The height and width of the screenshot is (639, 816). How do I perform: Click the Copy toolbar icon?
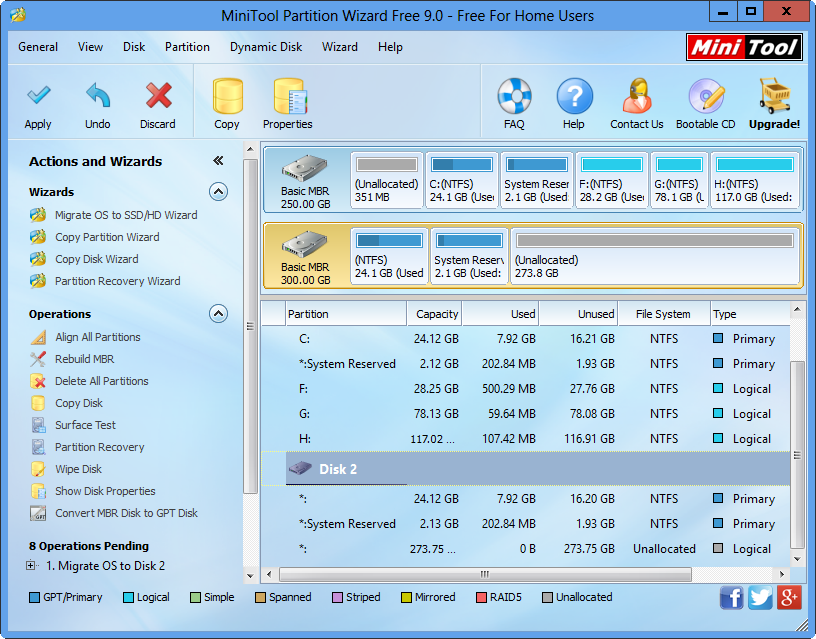click(227, 96)
